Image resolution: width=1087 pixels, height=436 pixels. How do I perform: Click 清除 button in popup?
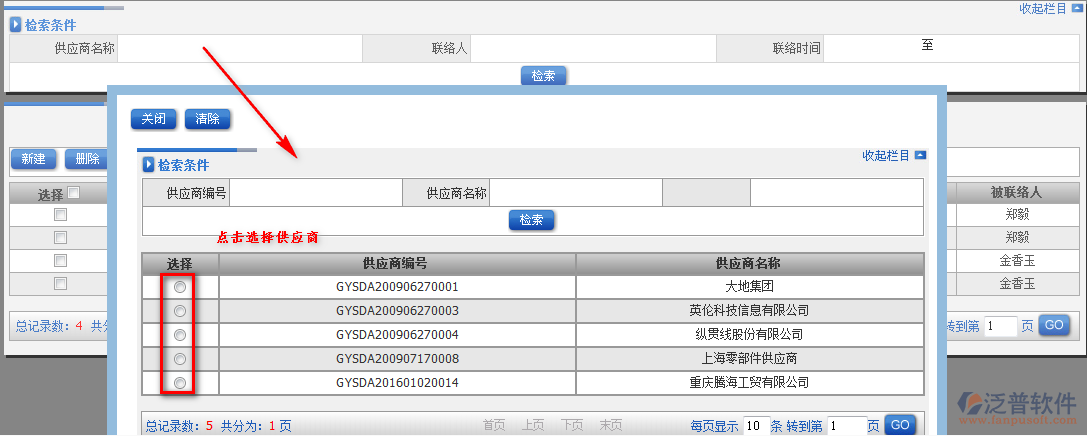pos(207,119)
